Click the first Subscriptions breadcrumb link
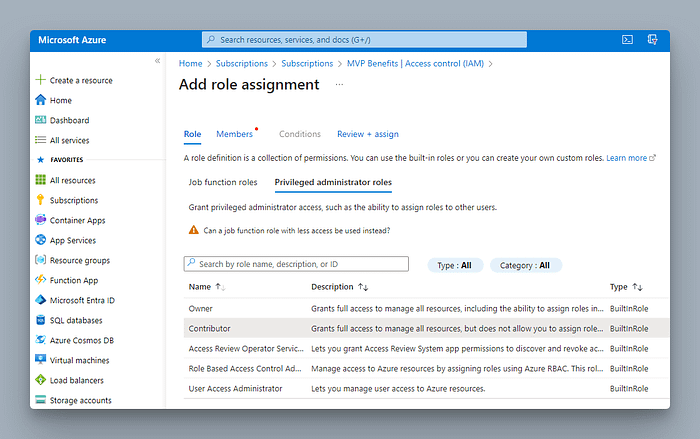This screenshot has width=700, height=439. pyautogui.click(x=242, y=63)
